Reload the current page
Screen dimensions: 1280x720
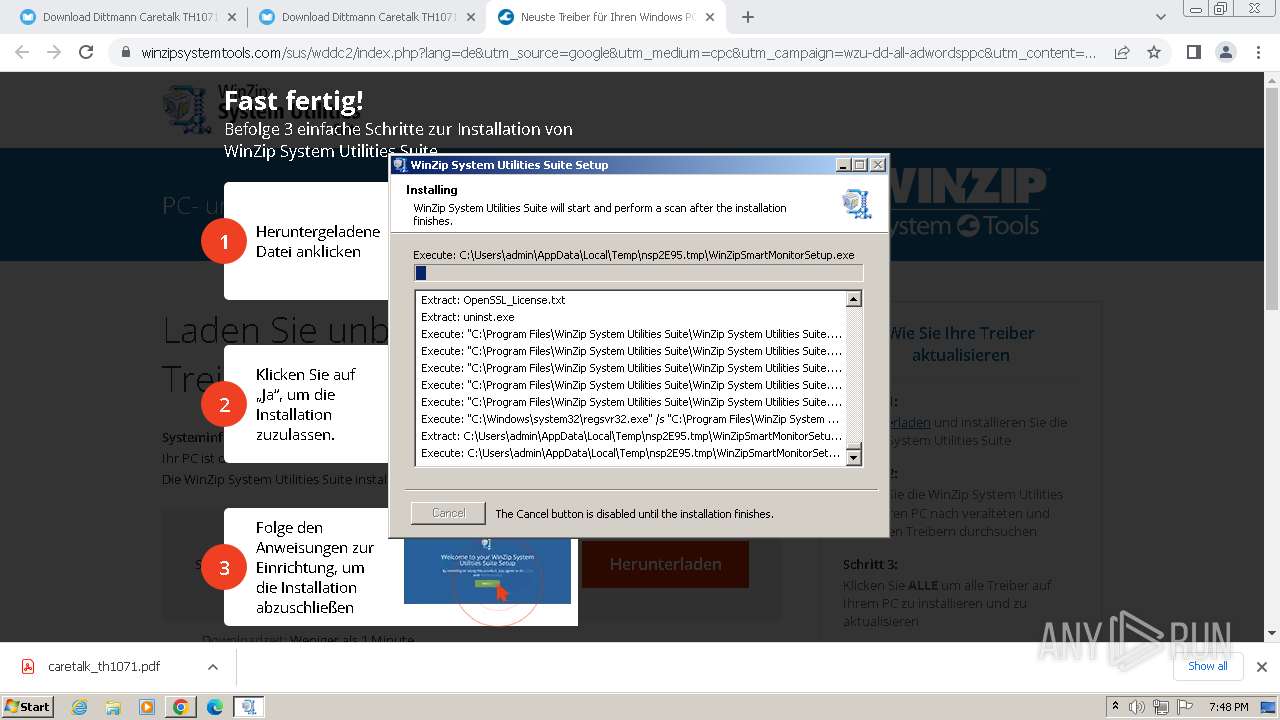coord(86,52)
